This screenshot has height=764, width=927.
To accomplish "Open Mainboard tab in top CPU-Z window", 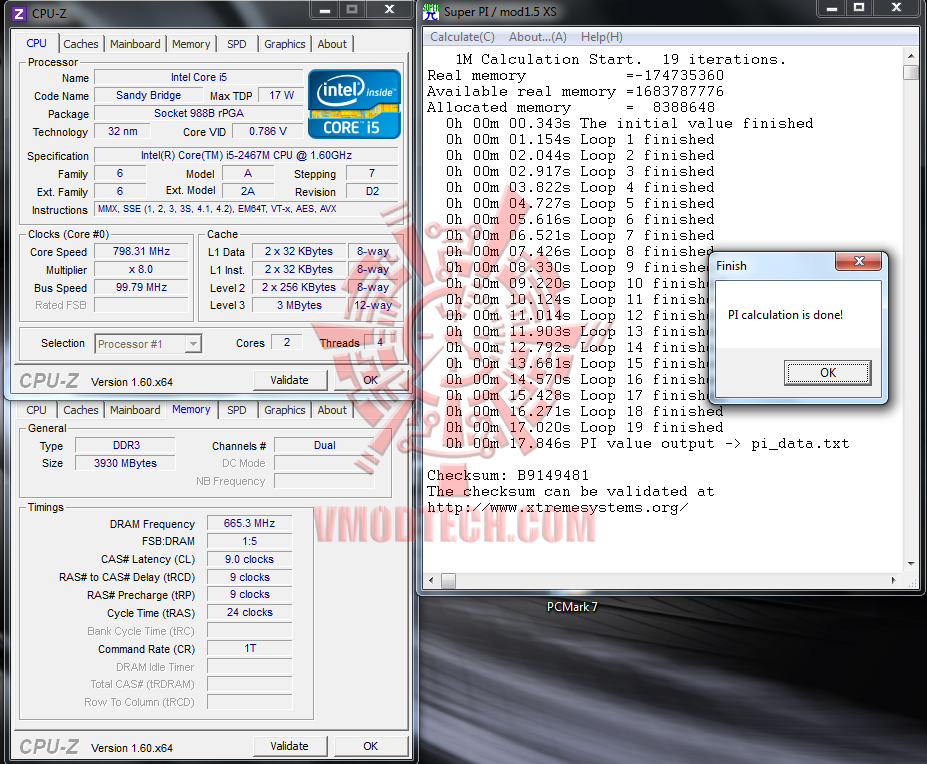I will pyautogui.click(x=135, y=44).
